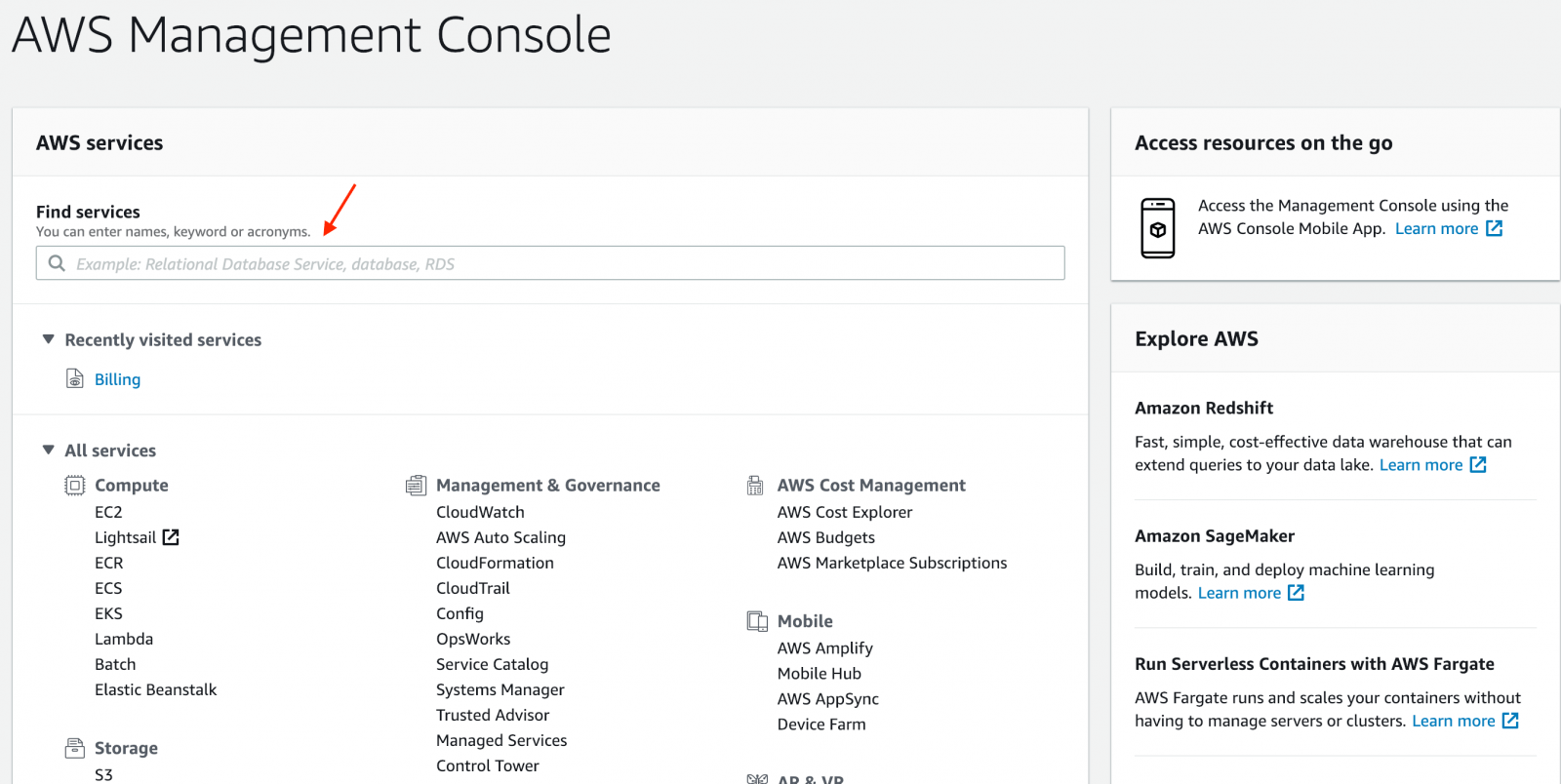The image size is (1561, 784).
Task: Open the AWS Cost Explorer service
Action: [x=845, y=512]
